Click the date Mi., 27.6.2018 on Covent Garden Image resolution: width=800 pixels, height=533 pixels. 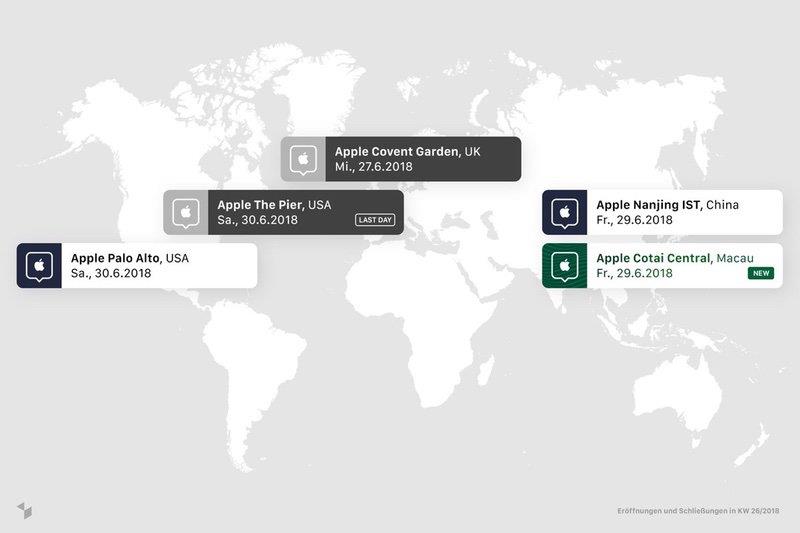coord(373,167)
